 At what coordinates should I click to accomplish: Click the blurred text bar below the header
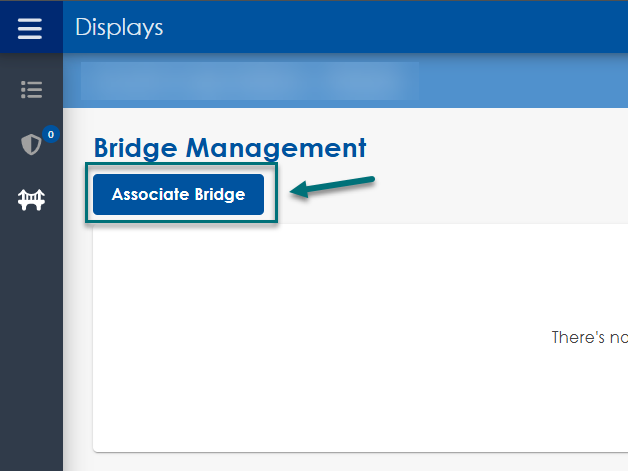[250, 80]
